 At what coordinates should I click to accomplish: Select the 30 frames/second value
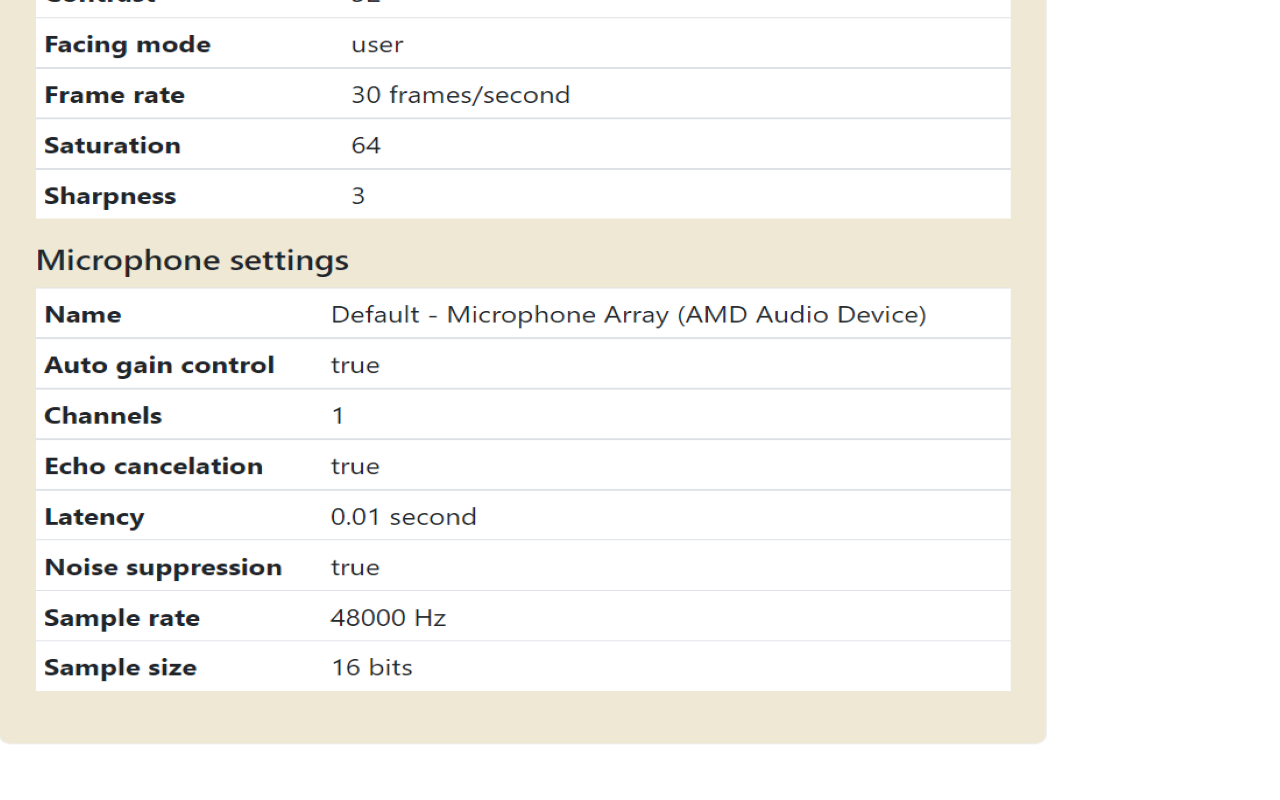point(460,95)
